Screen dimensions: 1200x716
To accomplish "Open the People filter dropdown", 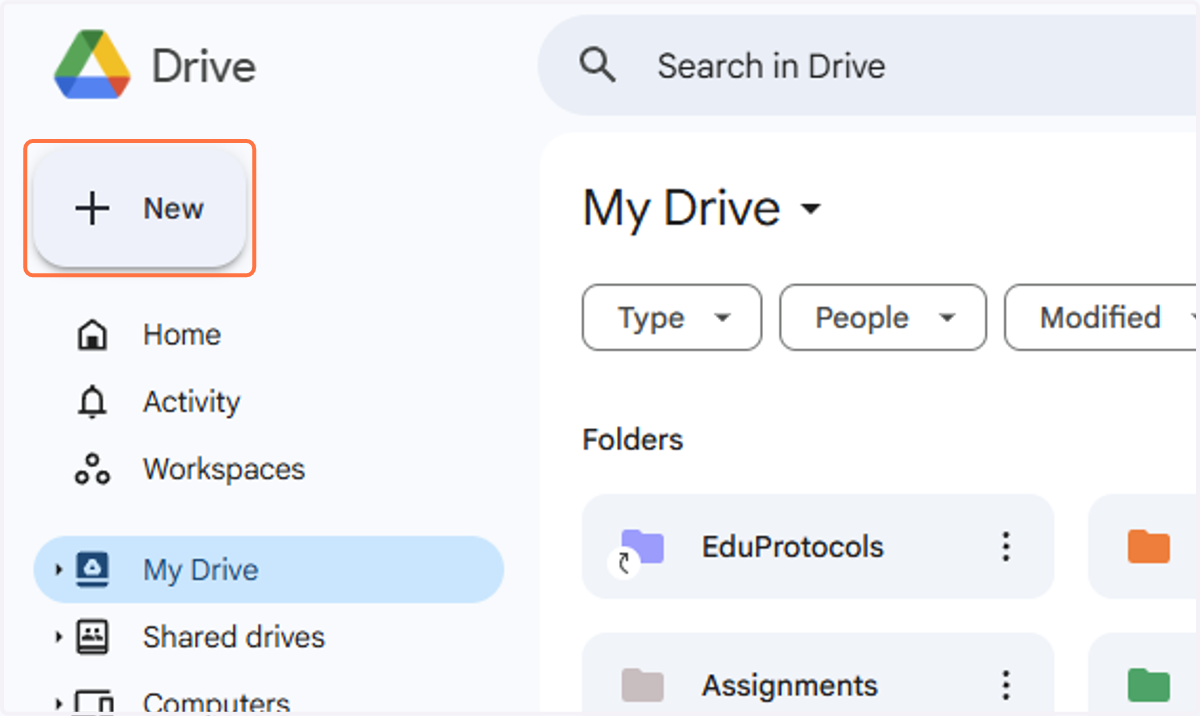I will coord(883,318).
